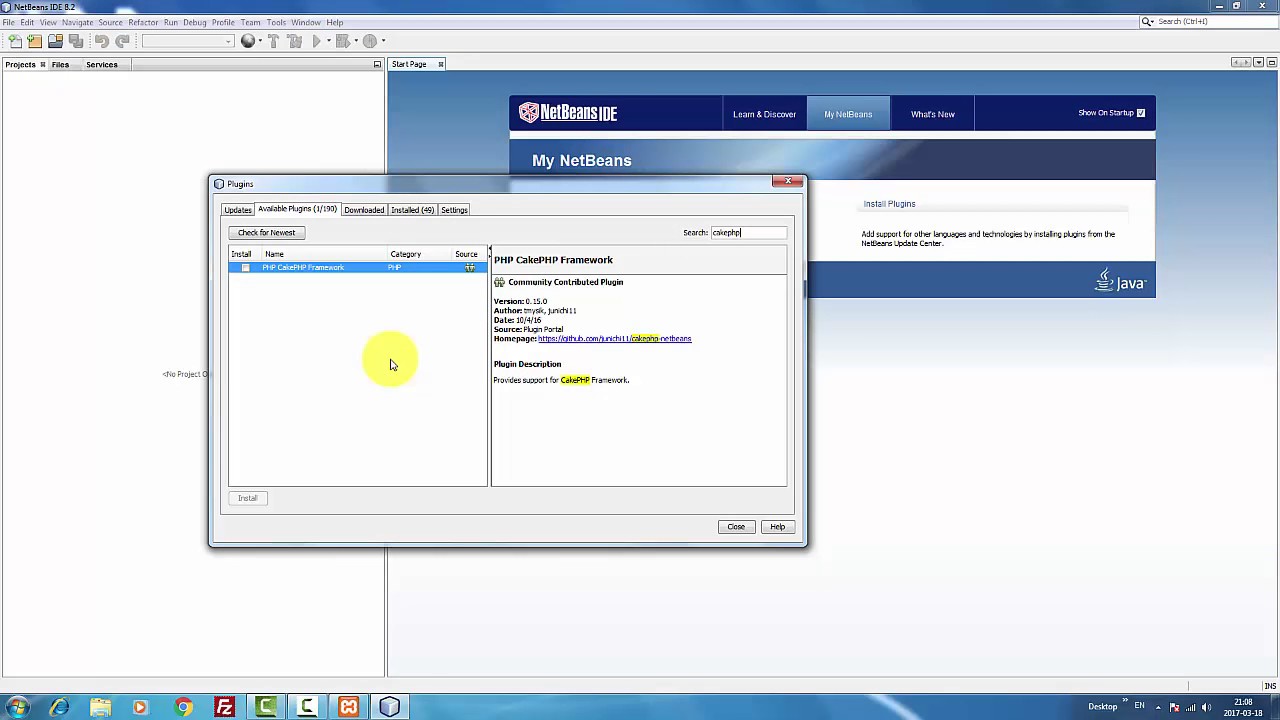Click the community source icon in plugin row

coord(470,267)
